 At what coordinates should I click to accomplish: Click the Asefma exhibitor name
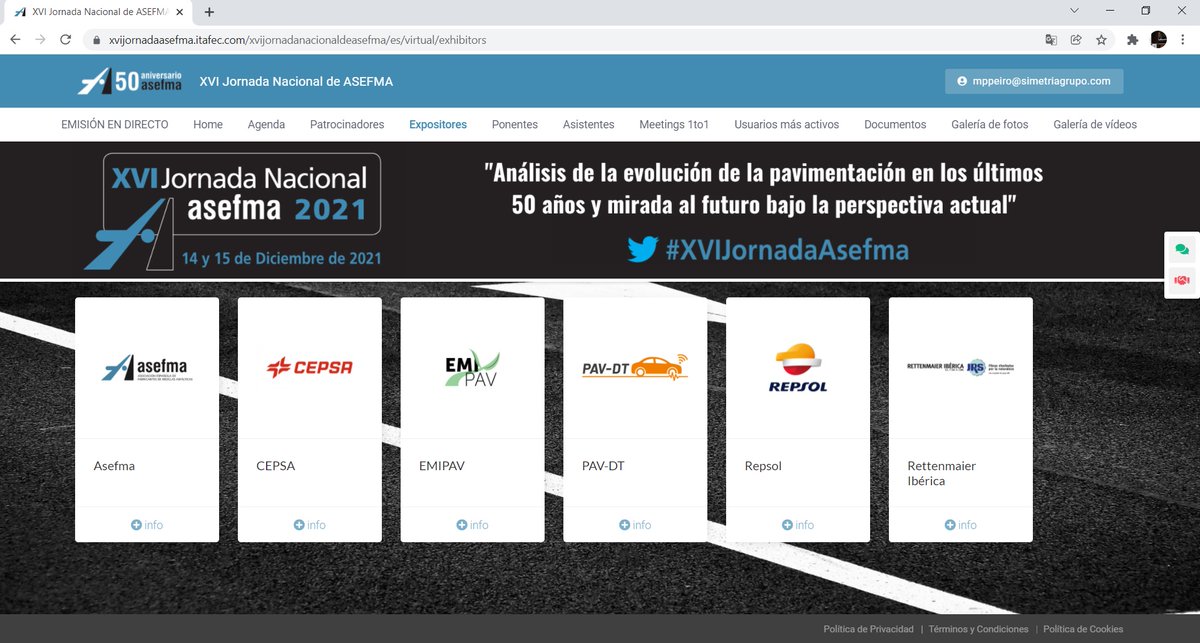click(x=114, y=466)
